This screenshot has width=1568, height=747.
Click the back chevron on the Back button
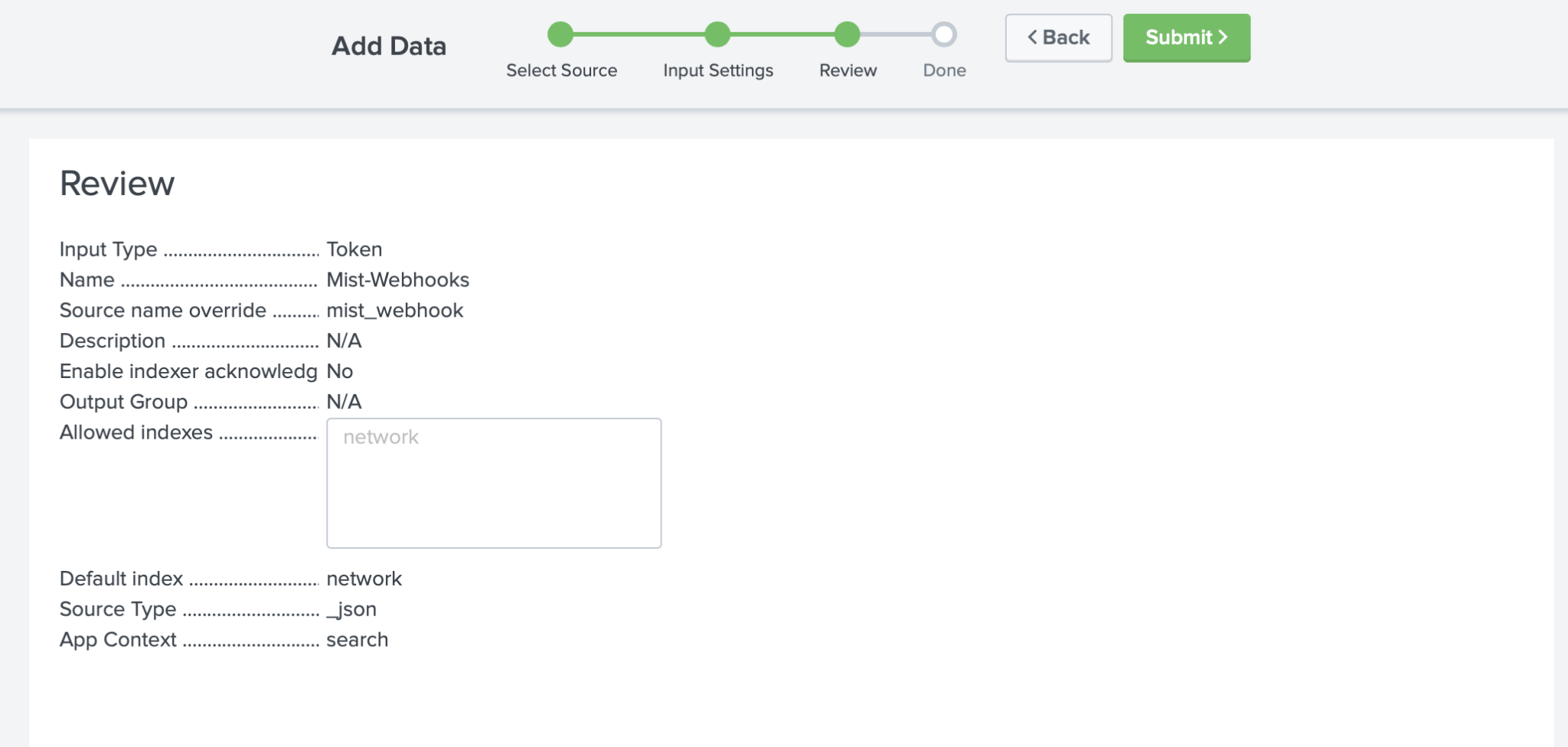(x=1033, y=37)
